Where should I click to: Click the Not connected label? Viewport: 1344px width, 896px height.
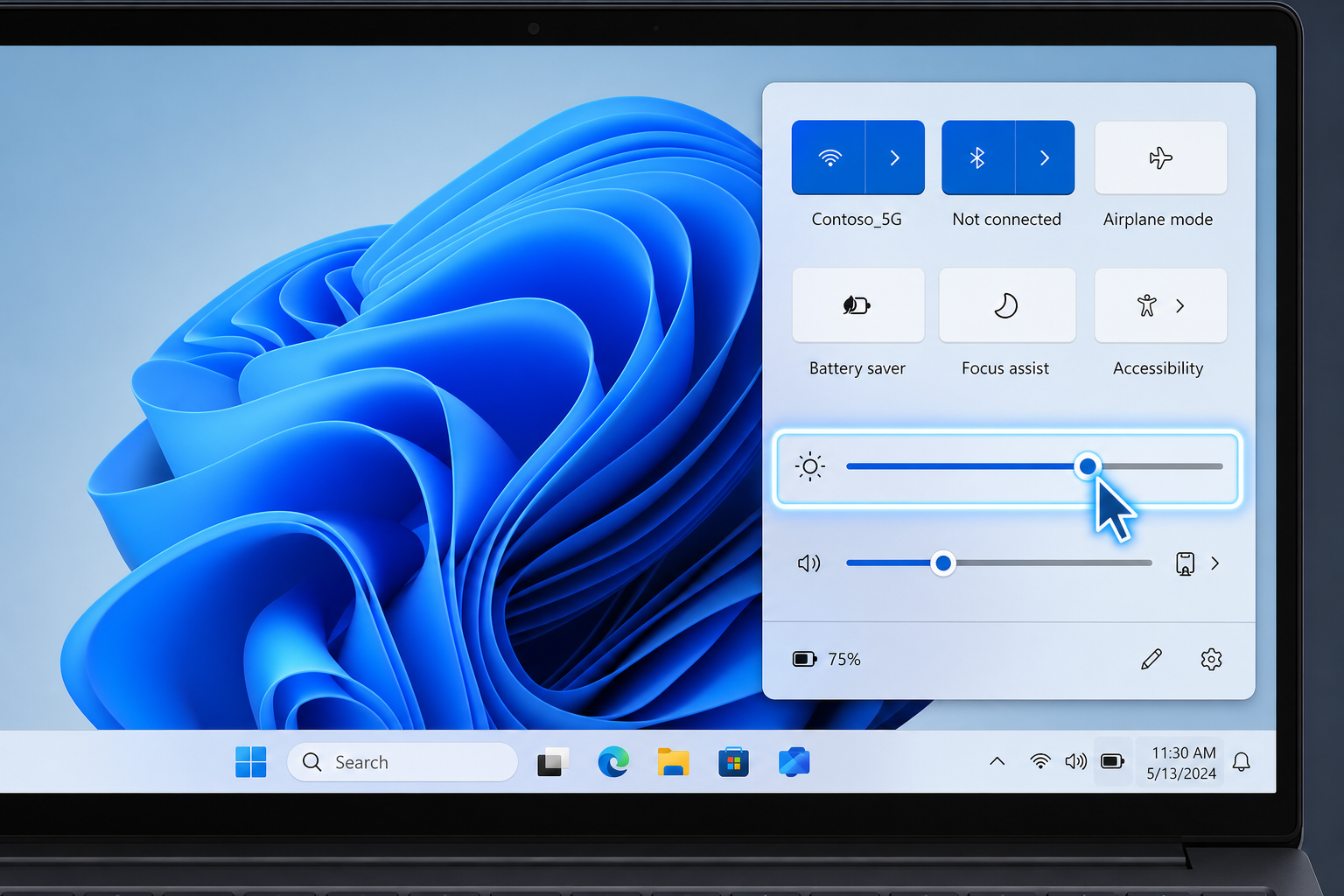(1006, 220)
